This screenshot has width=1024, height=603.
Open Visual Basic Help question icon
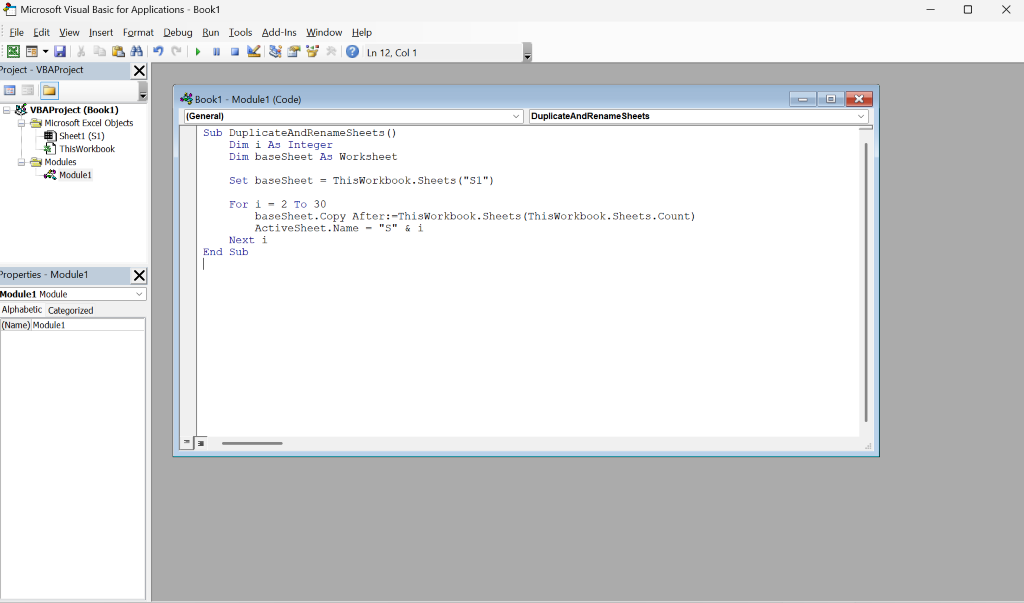tap(352, 52)
